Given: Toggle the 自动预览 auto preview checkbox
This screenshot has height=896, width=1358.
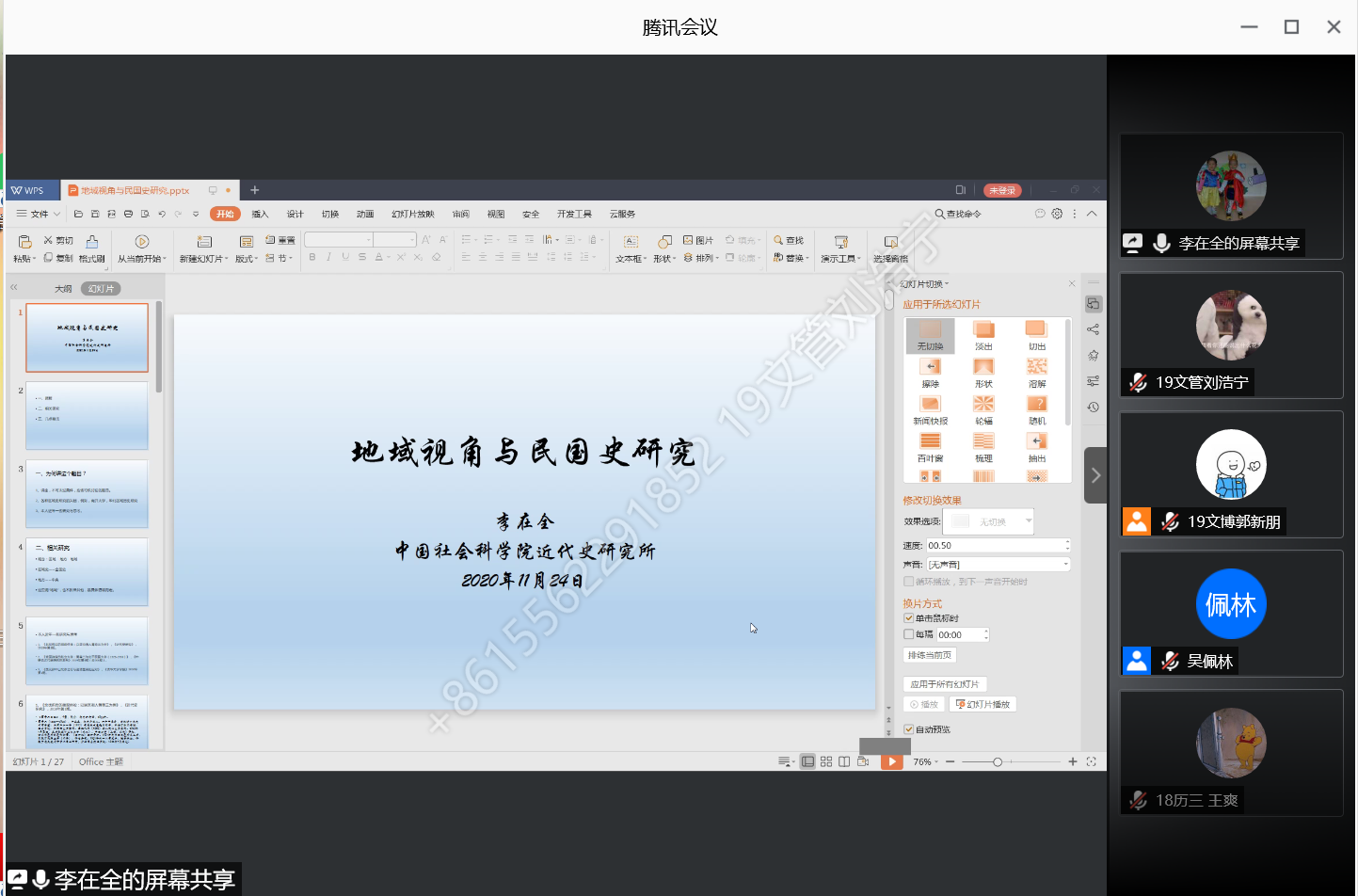Looking at the screenshot, I should 909,729.
